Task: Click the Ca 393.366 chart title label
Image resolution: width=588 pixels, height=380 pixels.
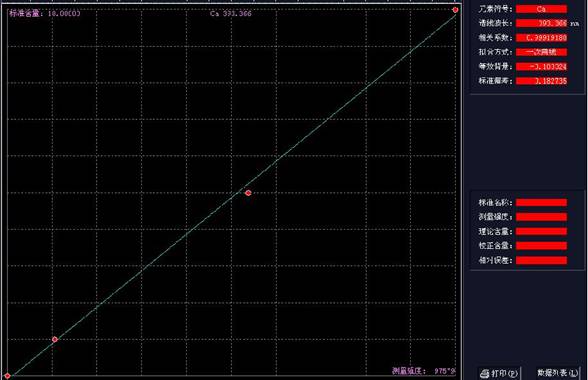Action: [x=231, y=14]
